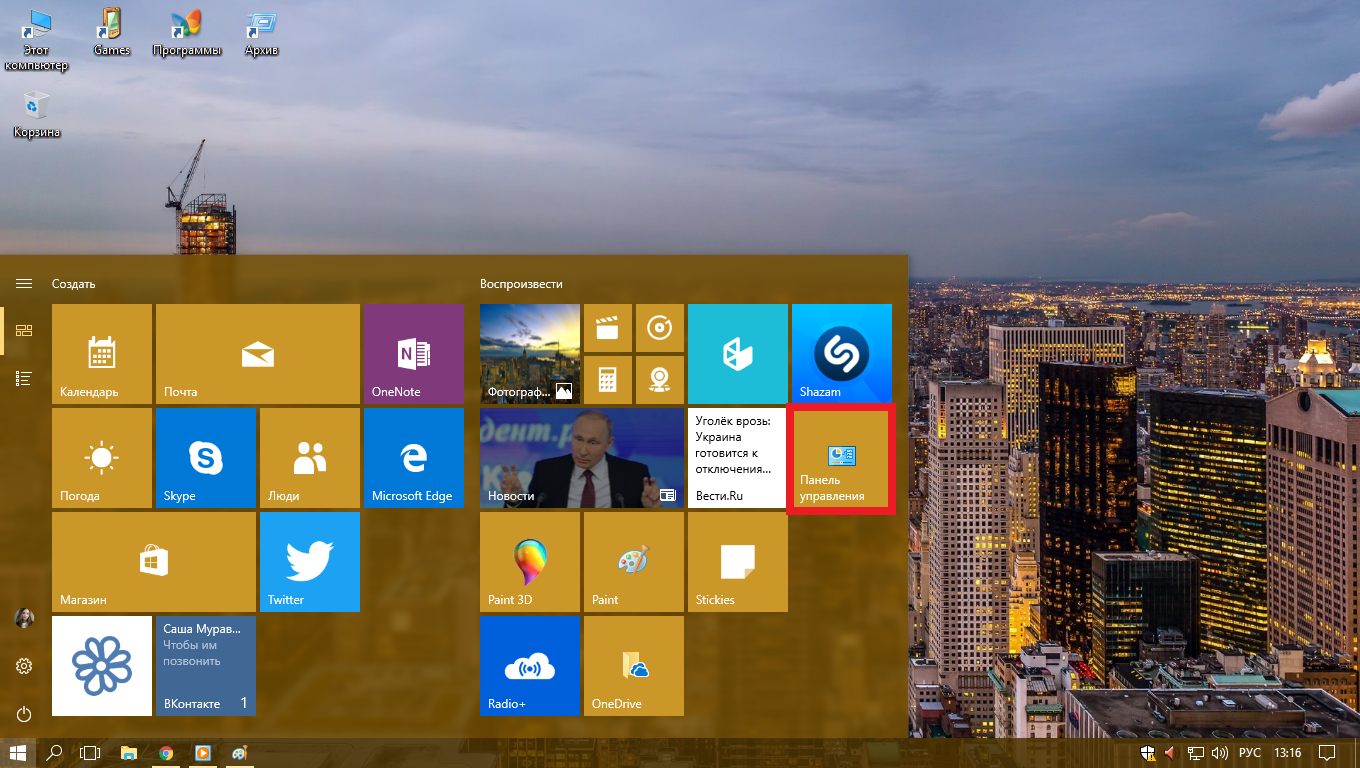Open the Люди people tile

(310, 458)
